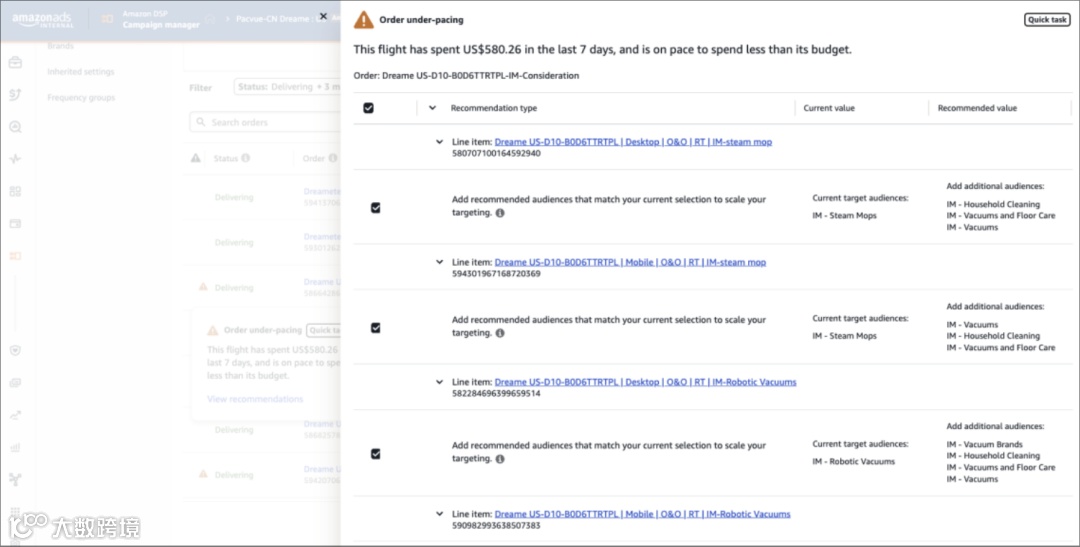Uncheck recommendation for Desktop IM-steam mop
1080x547 pixels.
tap(375, 207)
